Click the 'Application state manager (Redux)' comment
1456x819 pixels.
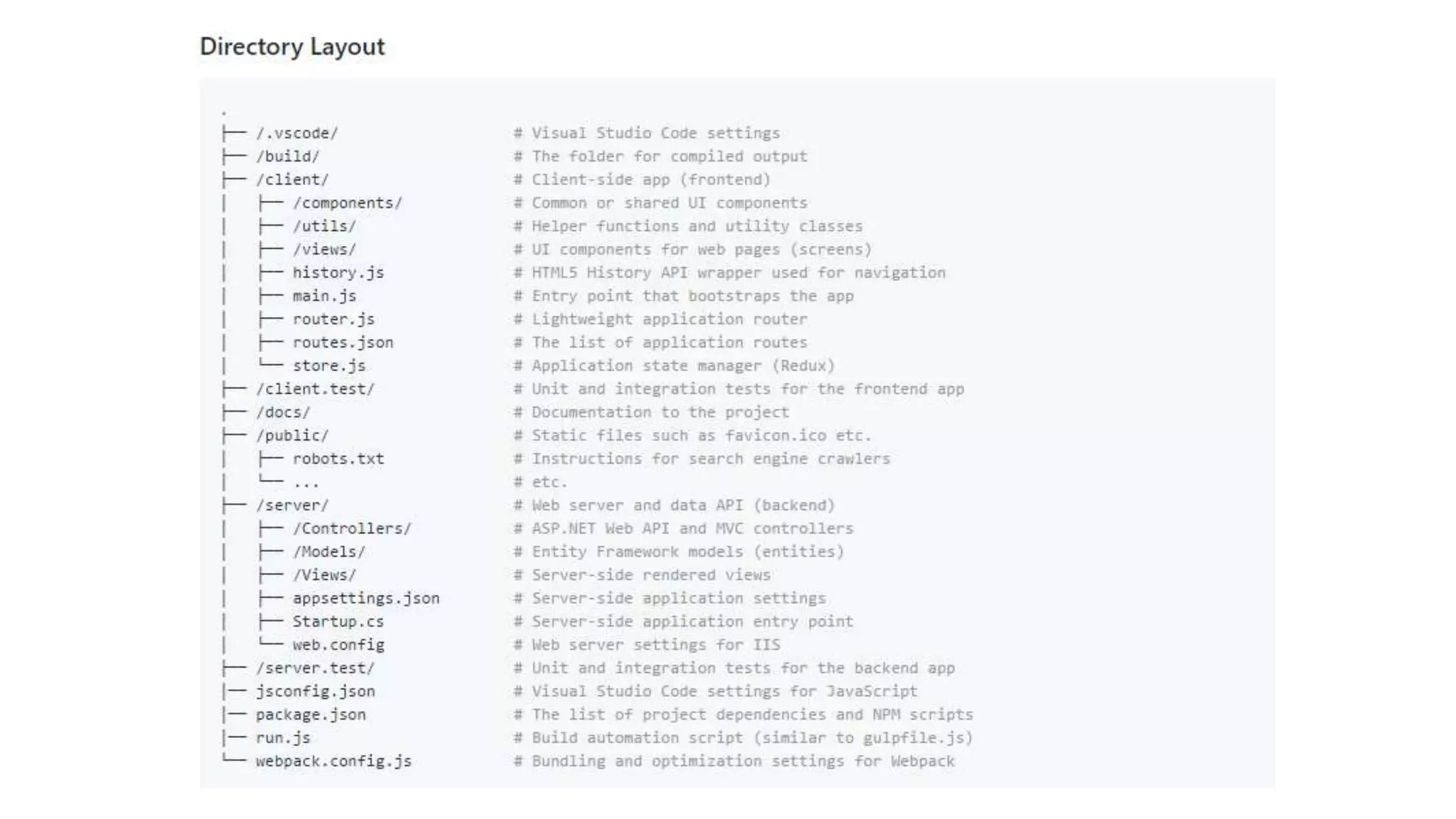tap(682, 366)
